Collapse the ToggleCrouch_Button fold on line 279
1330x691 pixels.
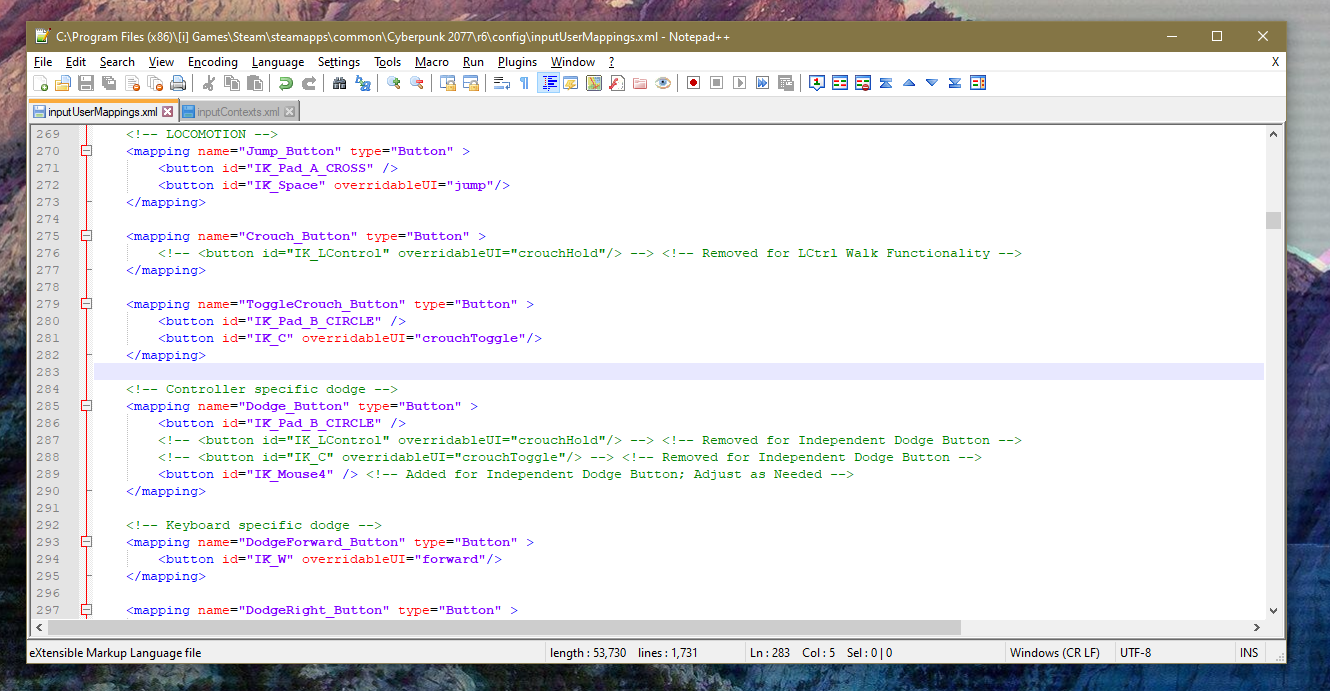coord(86,304)
